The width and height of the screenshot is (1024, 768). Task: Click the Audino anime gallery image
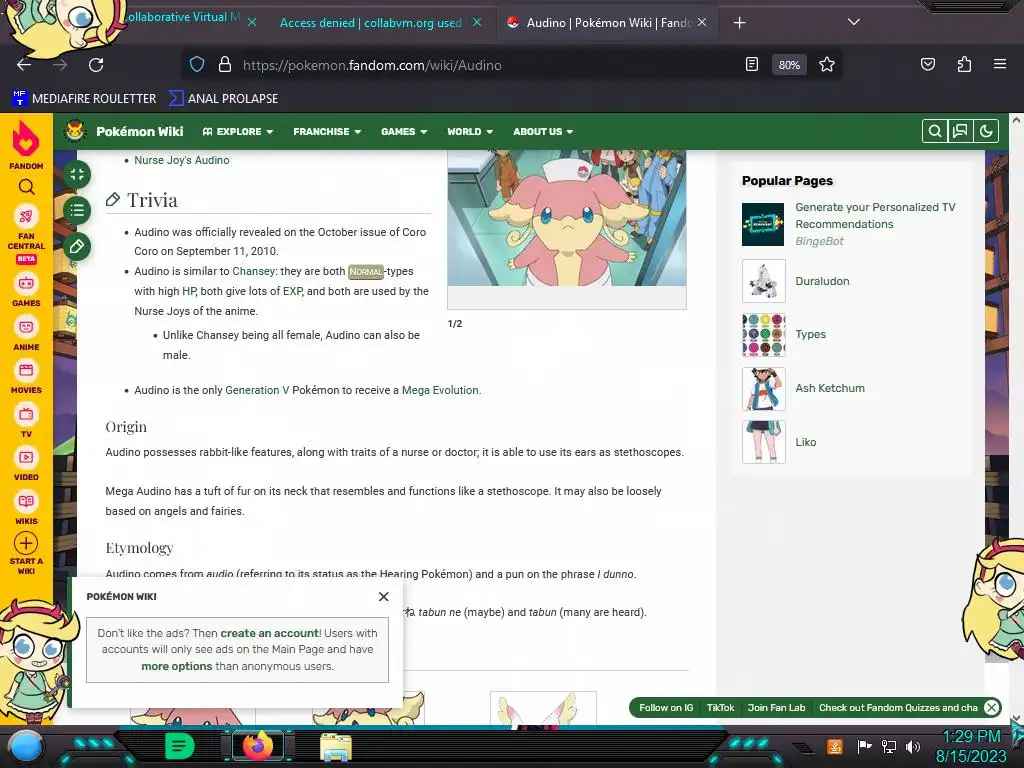tap(567, 218)
